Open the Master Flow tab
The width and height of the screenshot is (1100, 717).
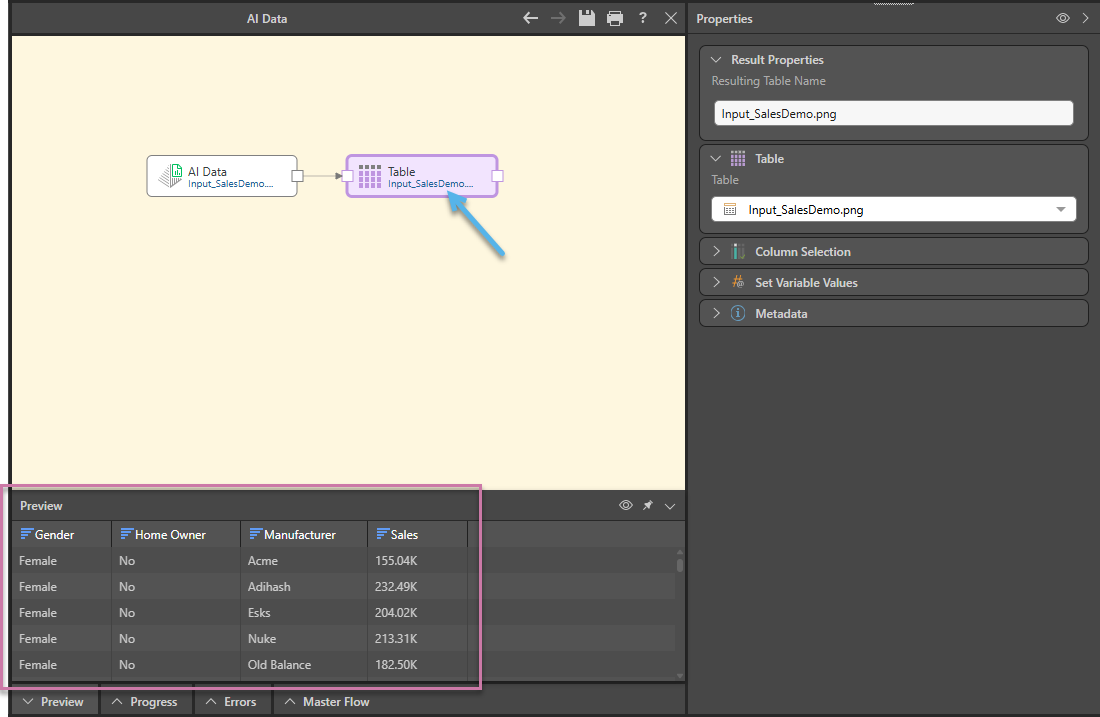(327, 702)
